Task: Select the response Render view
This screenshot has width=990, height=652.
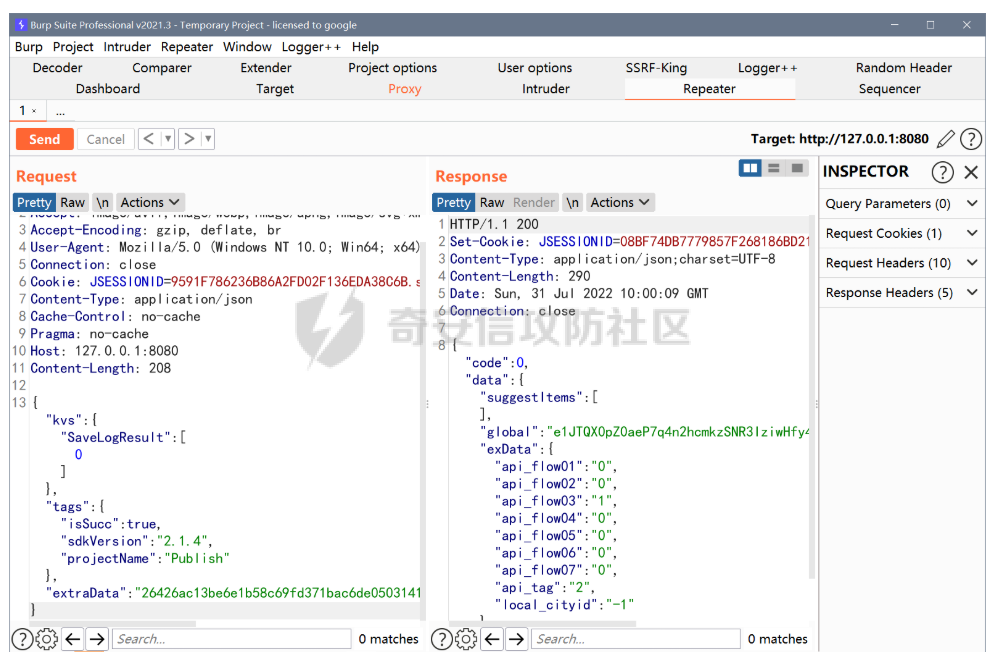Action: pyautogui.click(x=534, y=203)
